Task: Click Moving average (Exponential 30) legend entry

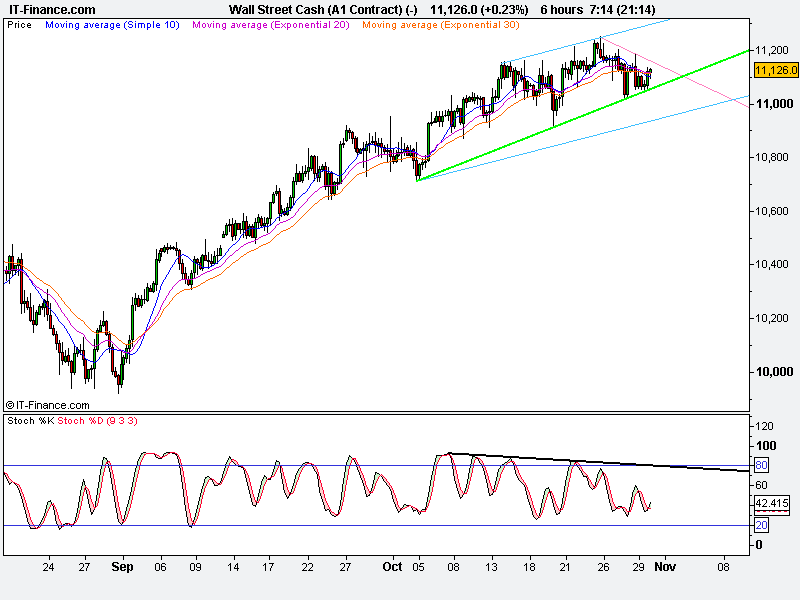Action: click(x=441, y=24)
